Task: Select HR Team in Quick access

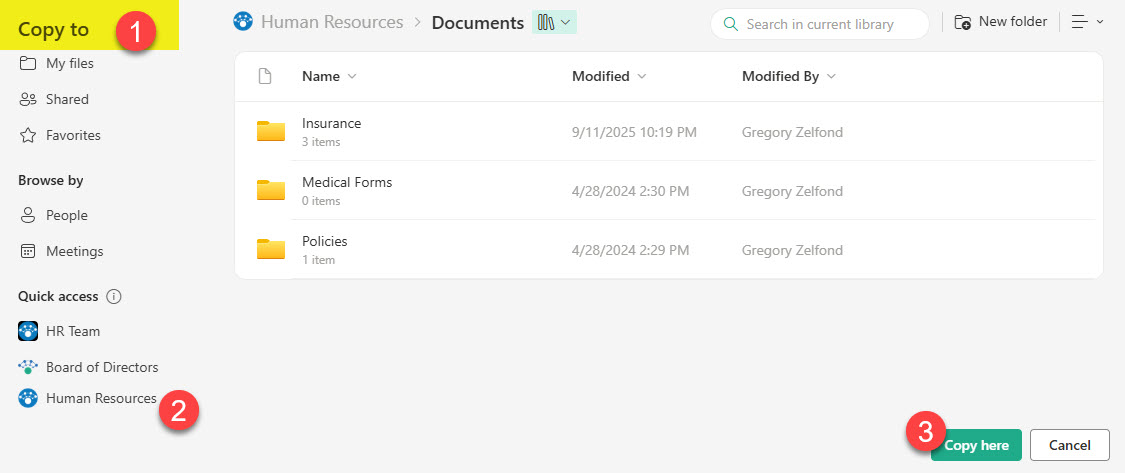Action: pyautogui.click(x=72, y=332)
